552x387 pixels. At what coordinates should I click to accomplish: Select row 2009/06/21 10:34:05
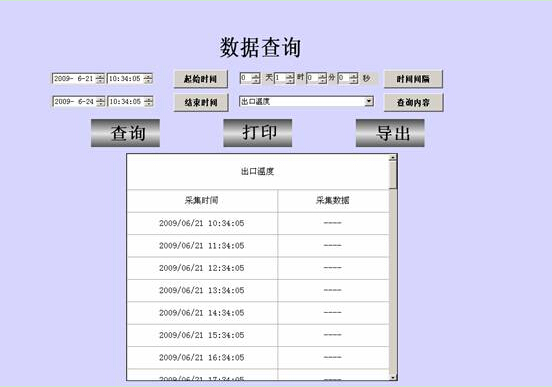[258, 223]
